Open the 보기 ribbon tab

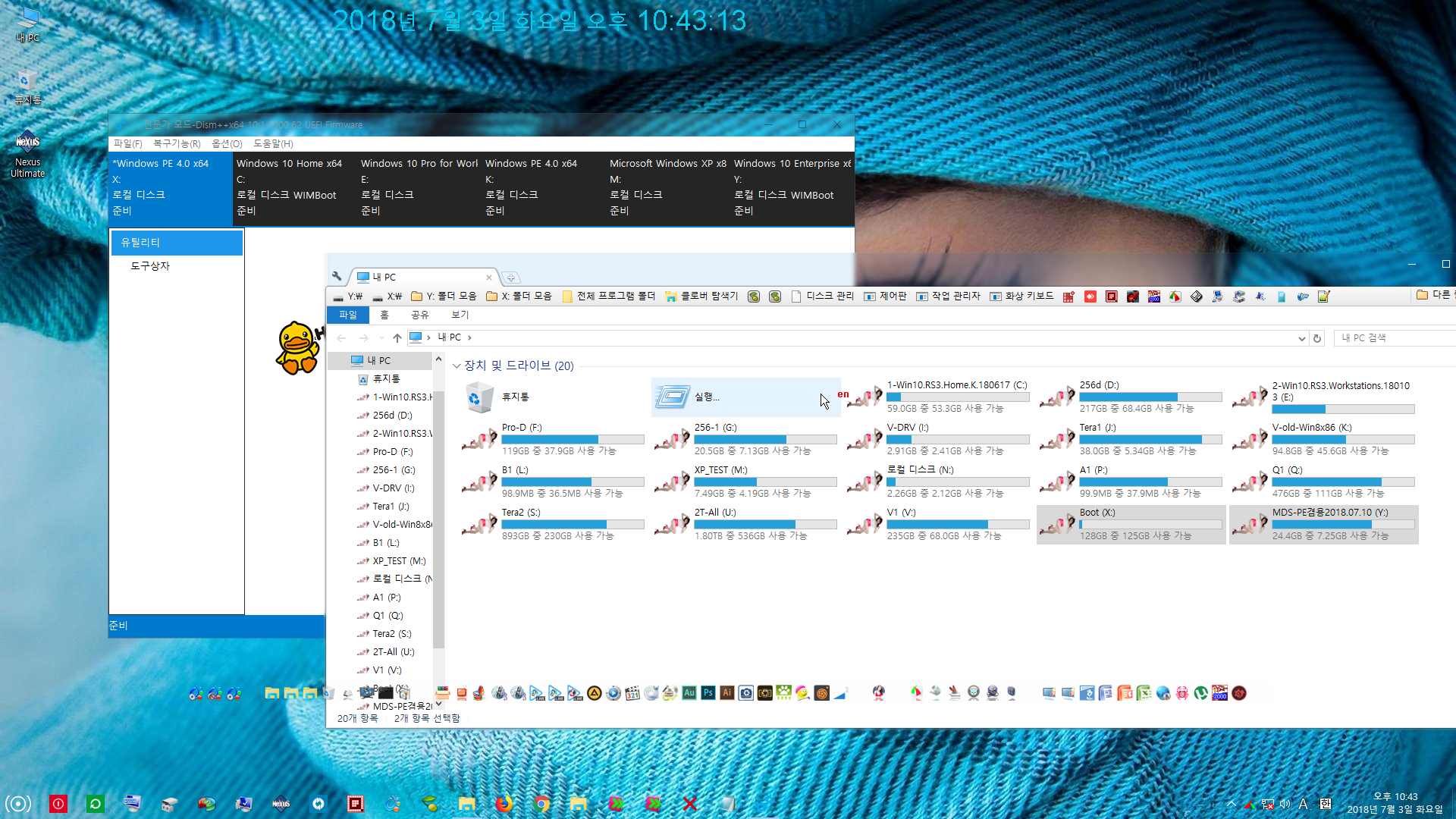[x=460, y=315]
